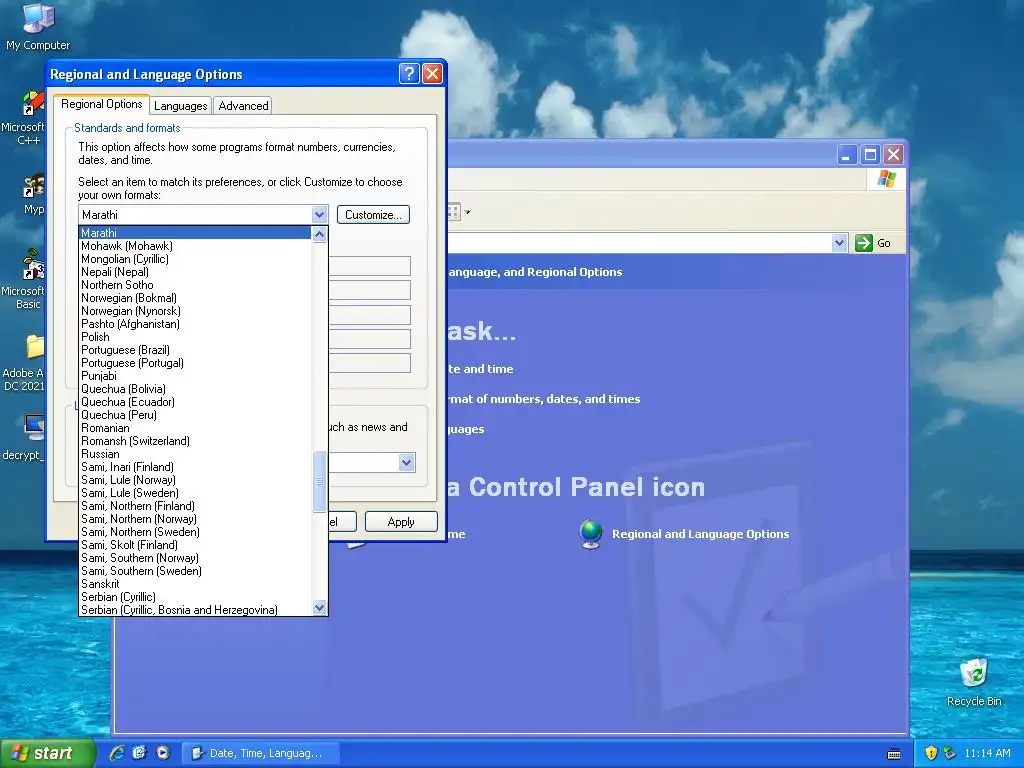This screenshot has width=1024, height=768.
Task: Select Sami, Southern (Norway) option
Action: coord(195,558)
